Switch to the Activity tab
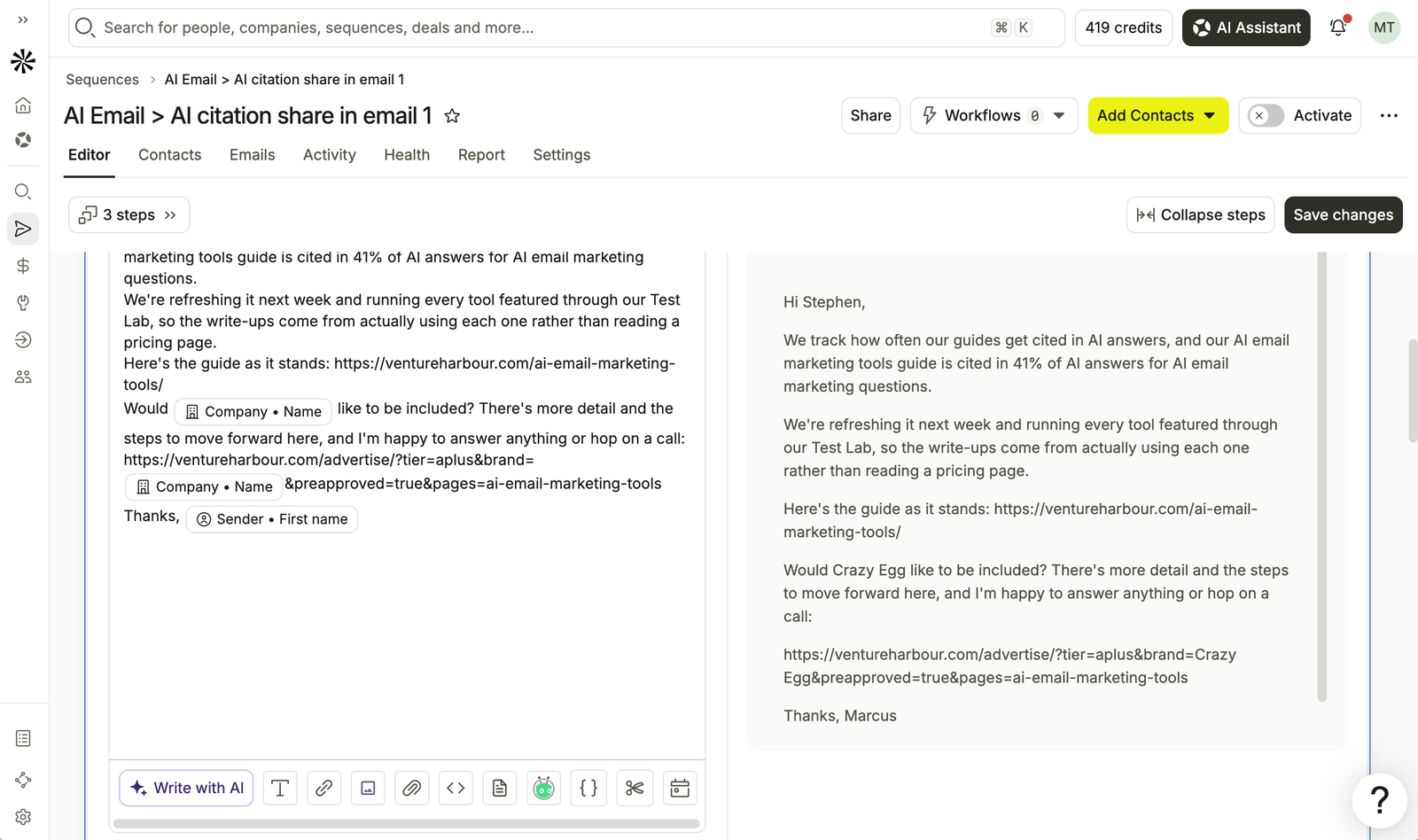The width and height of the screenshot is (1418, 840). point(330,155)
